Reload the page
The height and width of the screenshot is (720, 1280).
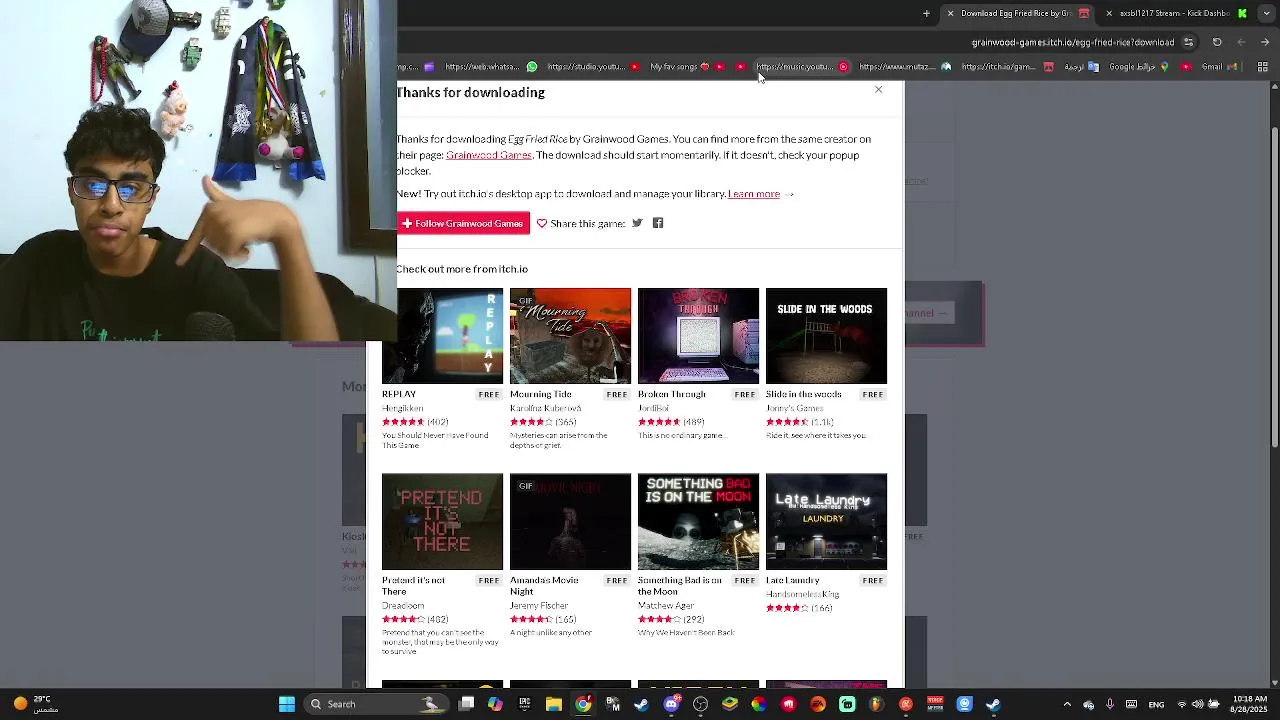tap(1217, 42)
